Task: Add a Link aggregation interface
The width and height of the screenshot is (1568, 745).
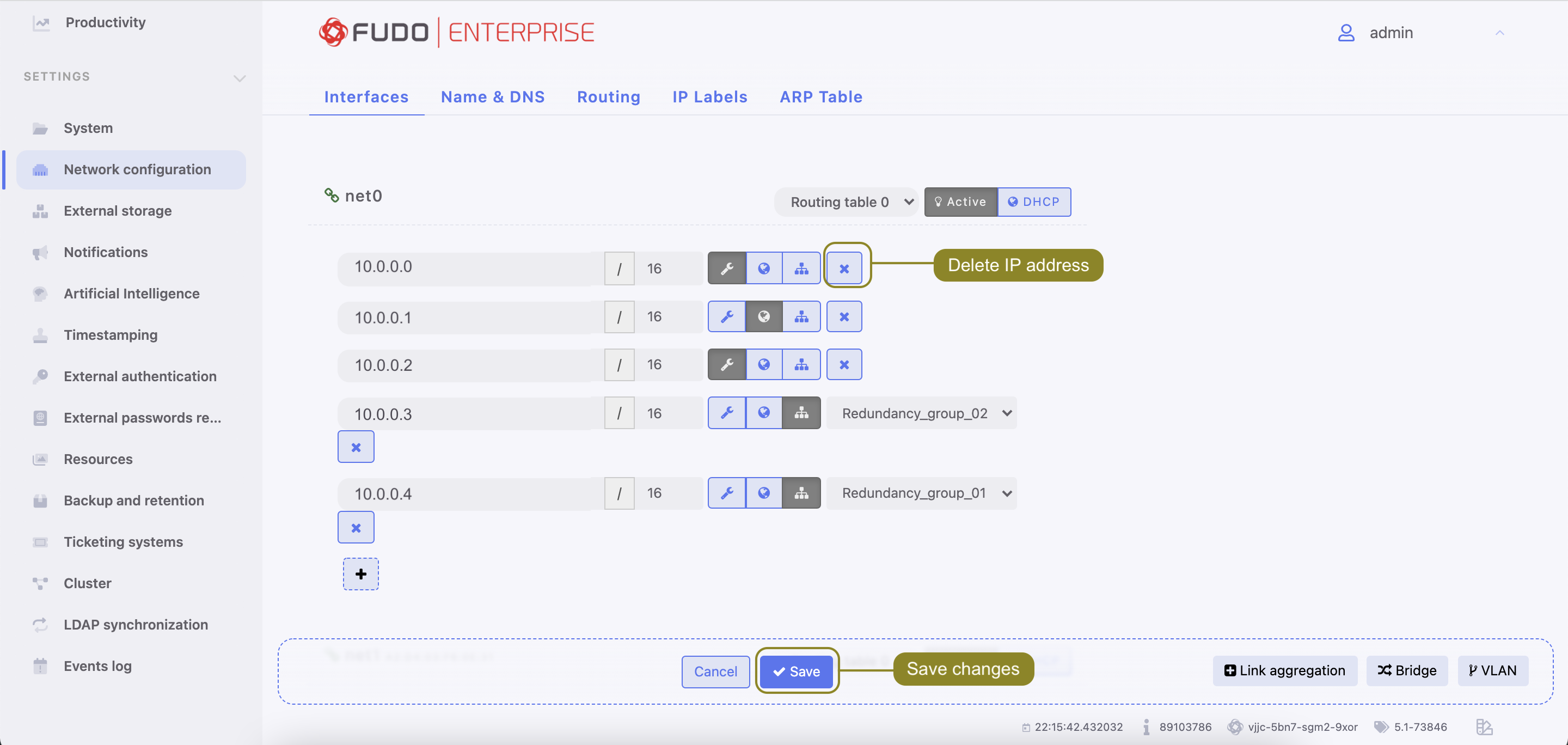Action: 1285,671
